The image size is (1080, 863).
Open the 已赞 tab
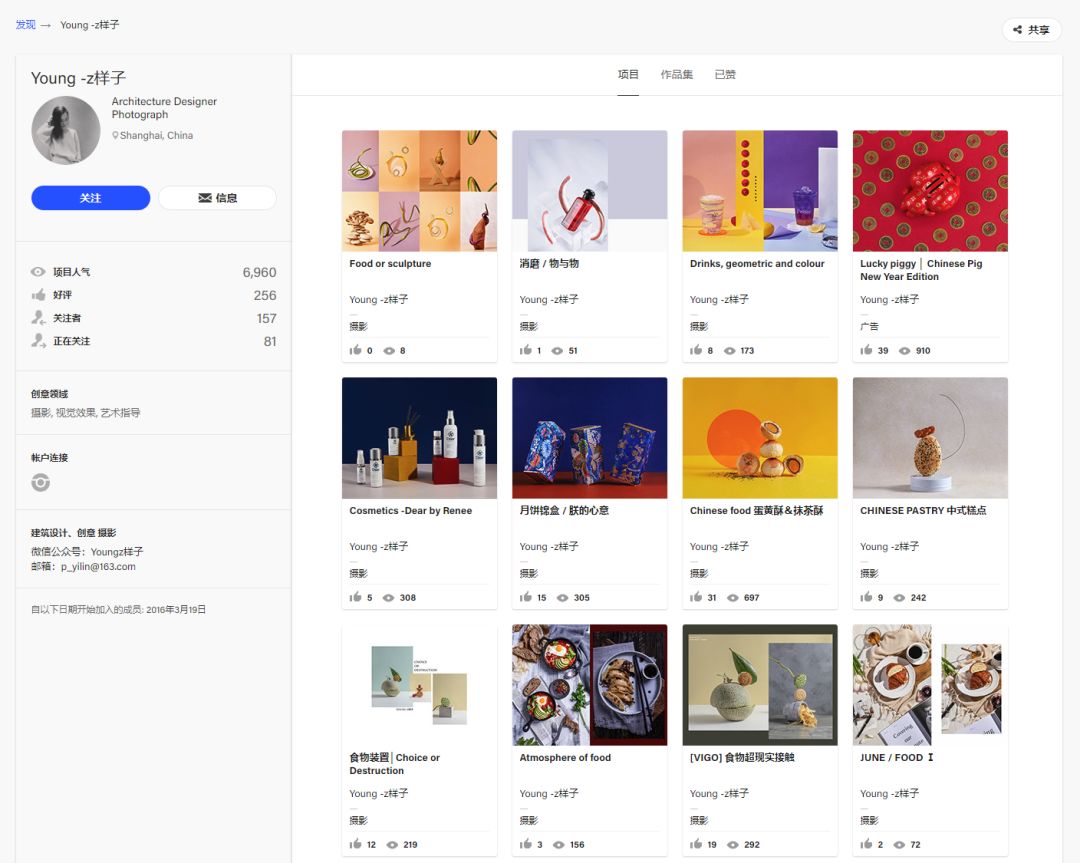(x=725, y=75)
